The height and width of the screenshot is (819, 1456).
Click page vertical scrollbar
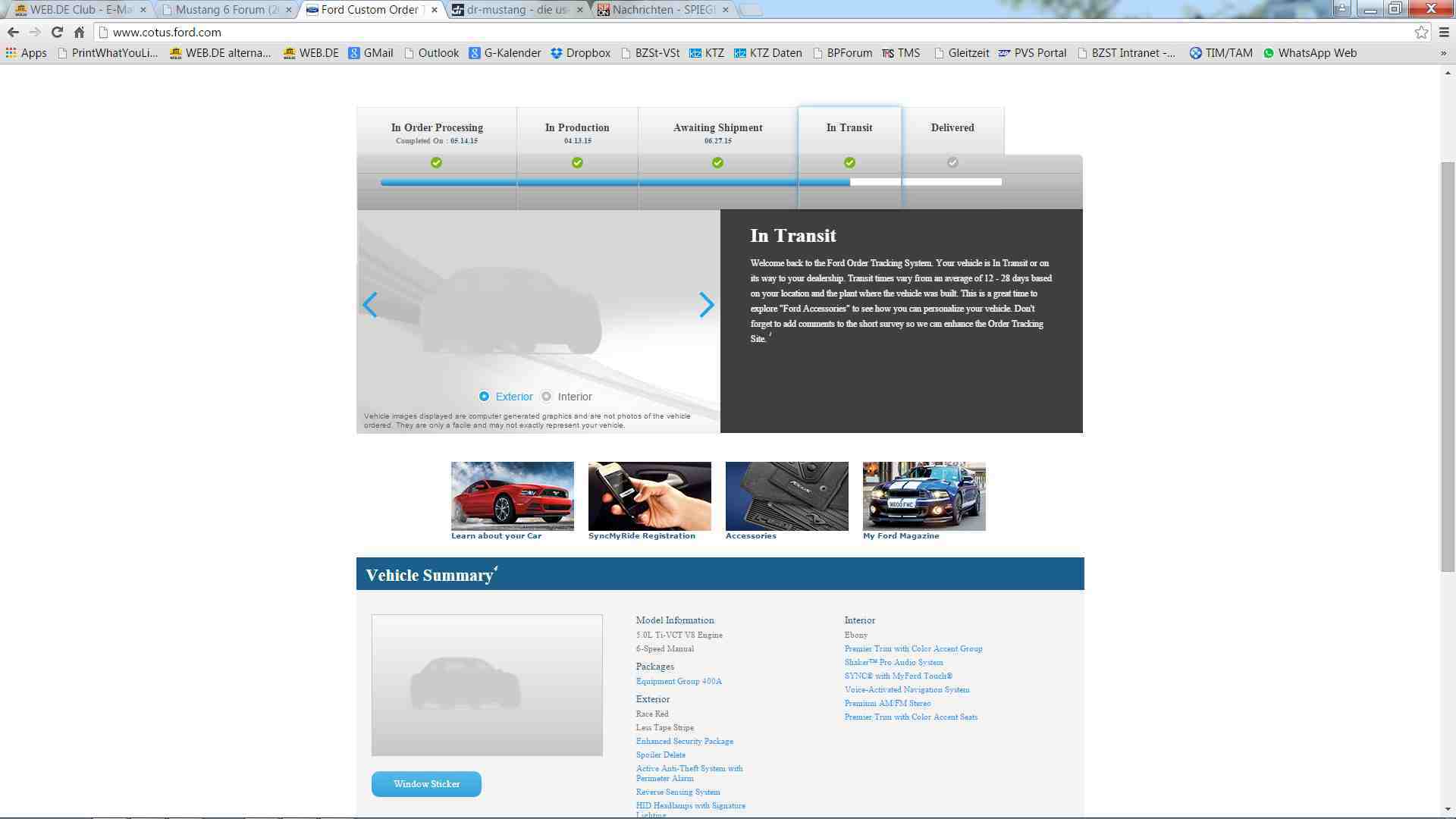1448,367
